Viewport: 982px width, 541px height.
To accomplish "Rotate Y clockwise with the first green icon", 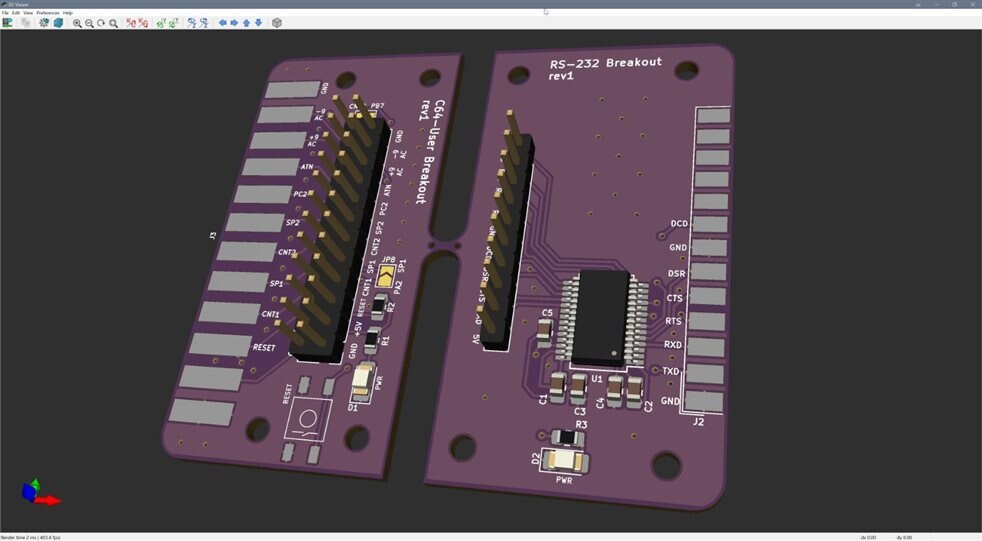I will (161, 23).
